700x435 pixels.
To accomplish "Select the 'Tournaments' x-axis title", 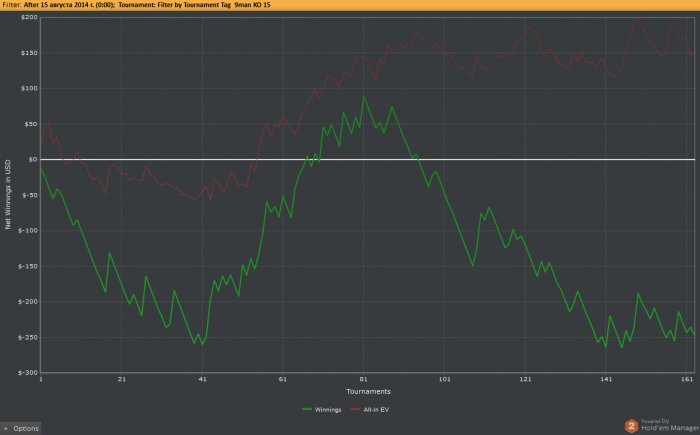I will [x=368, y=392].
